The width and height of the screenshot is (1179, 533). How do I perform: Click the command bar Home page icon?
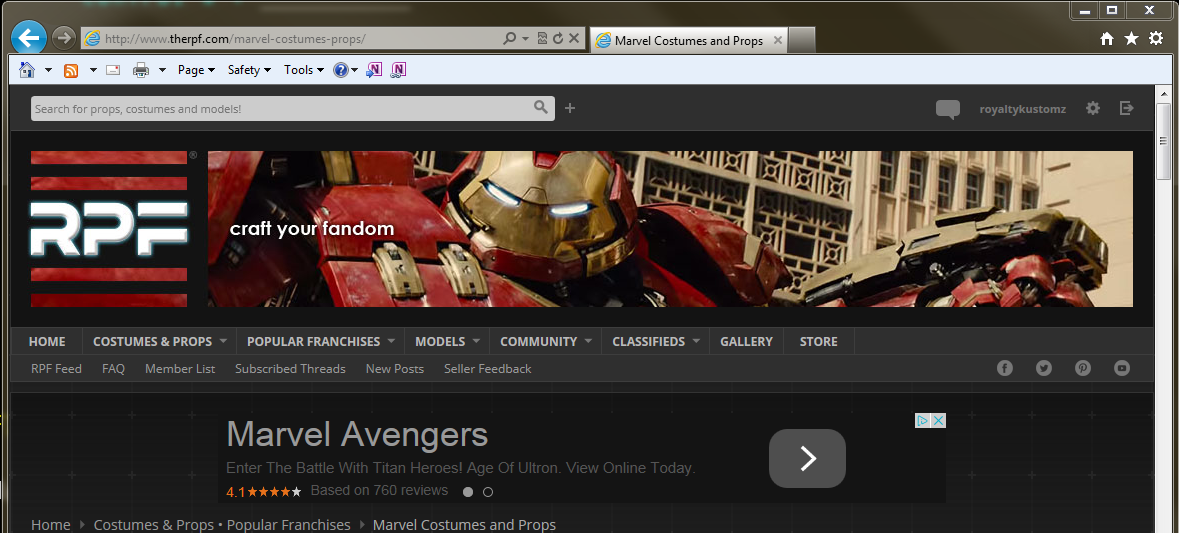[27, 70]
